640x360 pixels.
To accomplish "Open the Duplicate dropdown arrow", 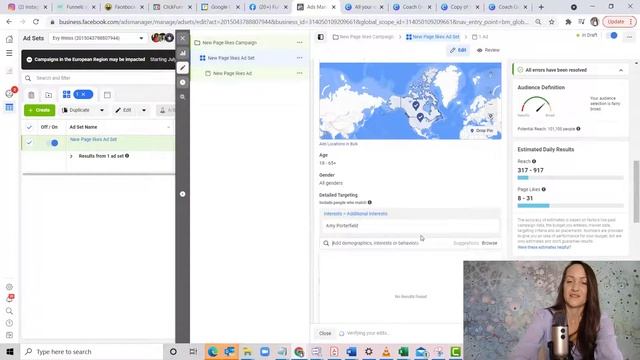I will [102, 110].
